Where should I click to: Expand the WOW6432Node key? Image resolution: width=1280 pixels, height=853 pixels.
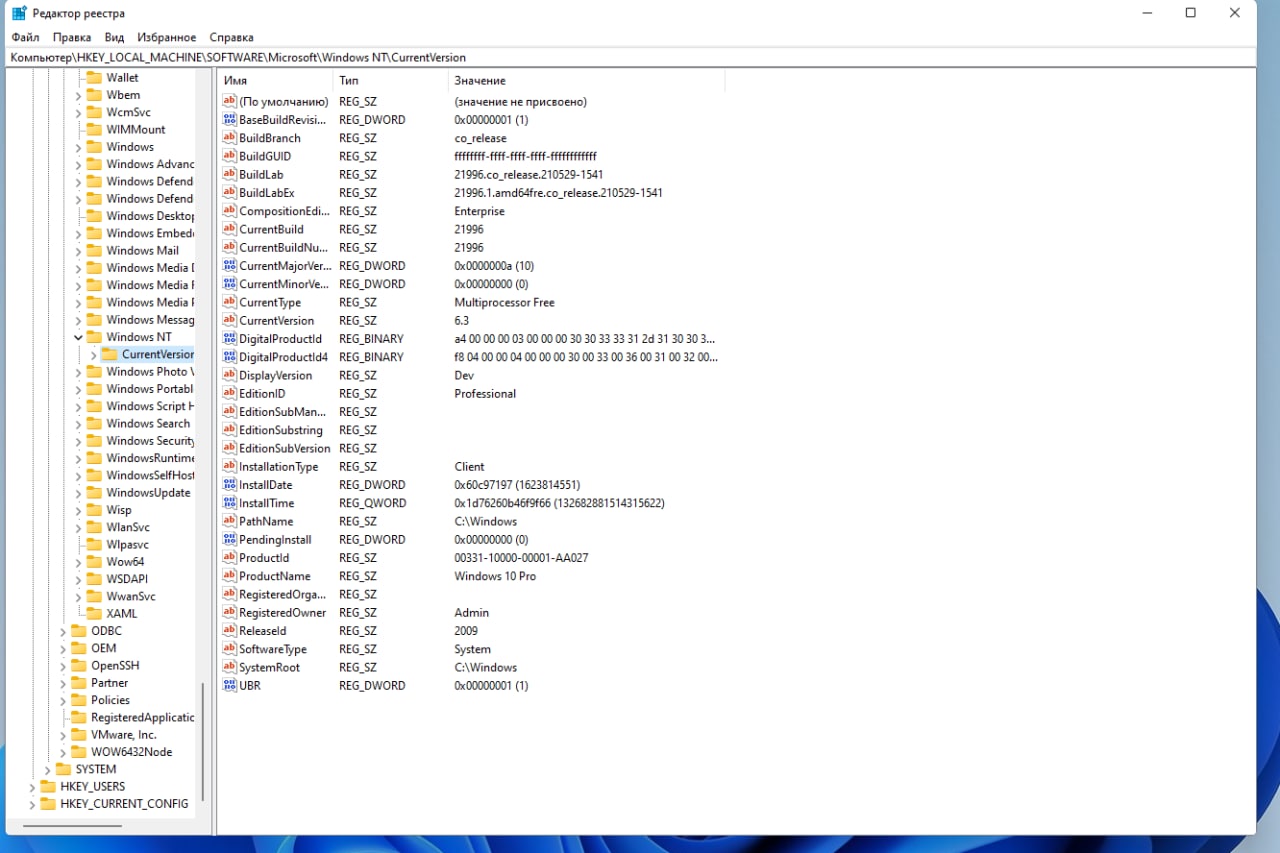coord(62,752)
